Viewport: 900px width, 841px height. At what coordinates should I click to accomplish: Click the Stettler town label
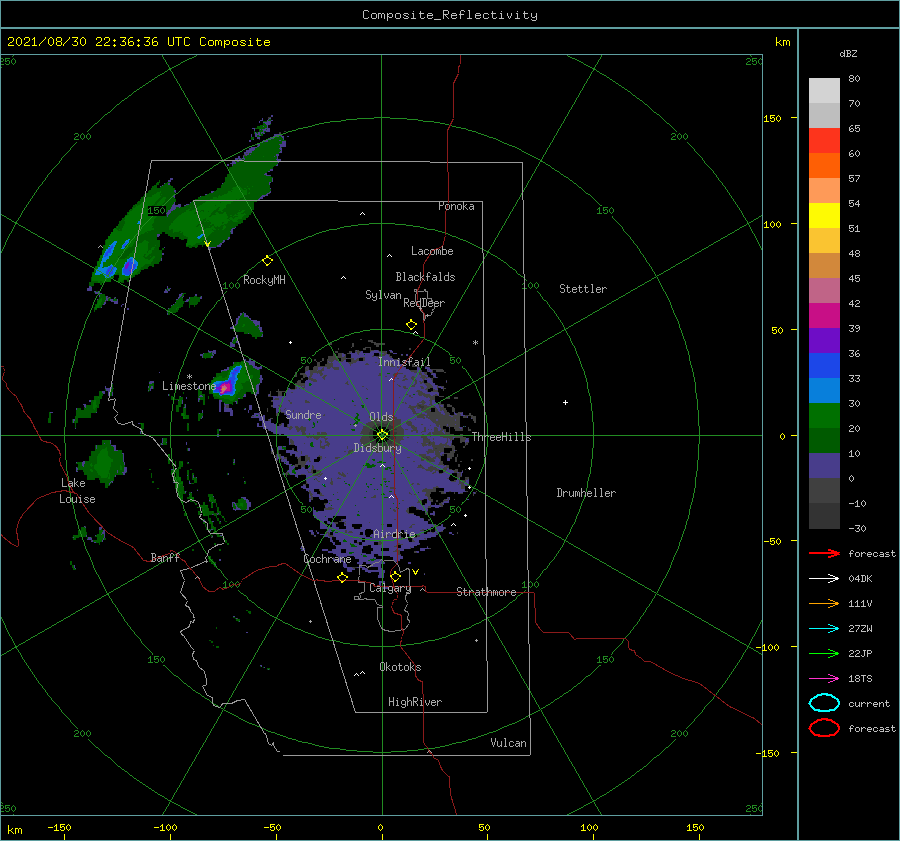[583, 289]
